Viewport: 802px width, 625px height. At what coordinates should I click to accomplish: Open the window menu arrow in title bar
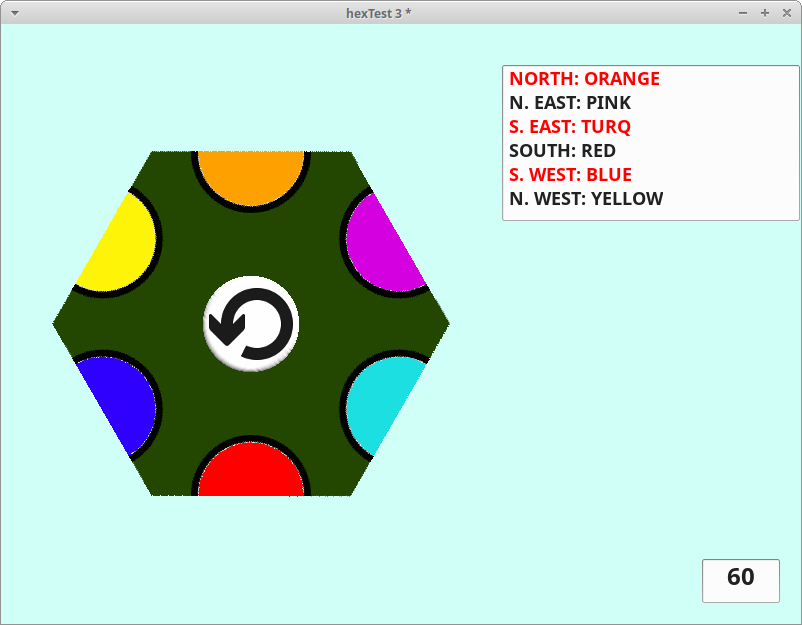click(15, 12)
